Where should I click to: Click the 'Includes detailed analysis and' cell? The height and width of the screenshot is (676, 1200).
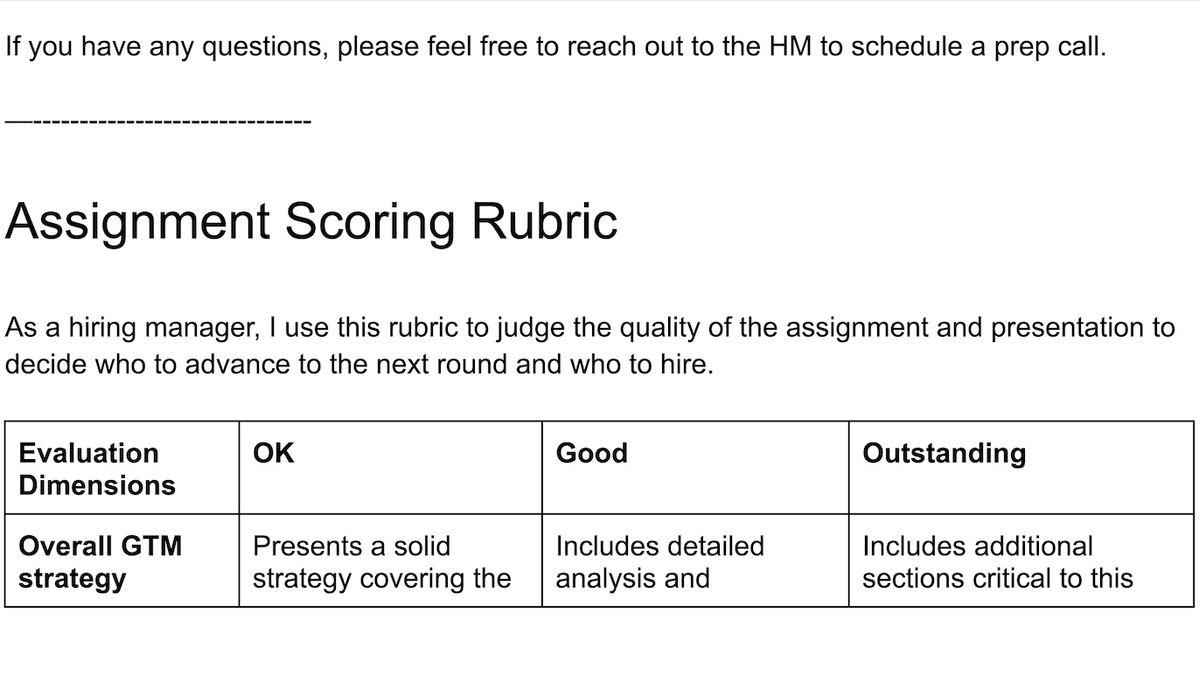tap(695, 560)
